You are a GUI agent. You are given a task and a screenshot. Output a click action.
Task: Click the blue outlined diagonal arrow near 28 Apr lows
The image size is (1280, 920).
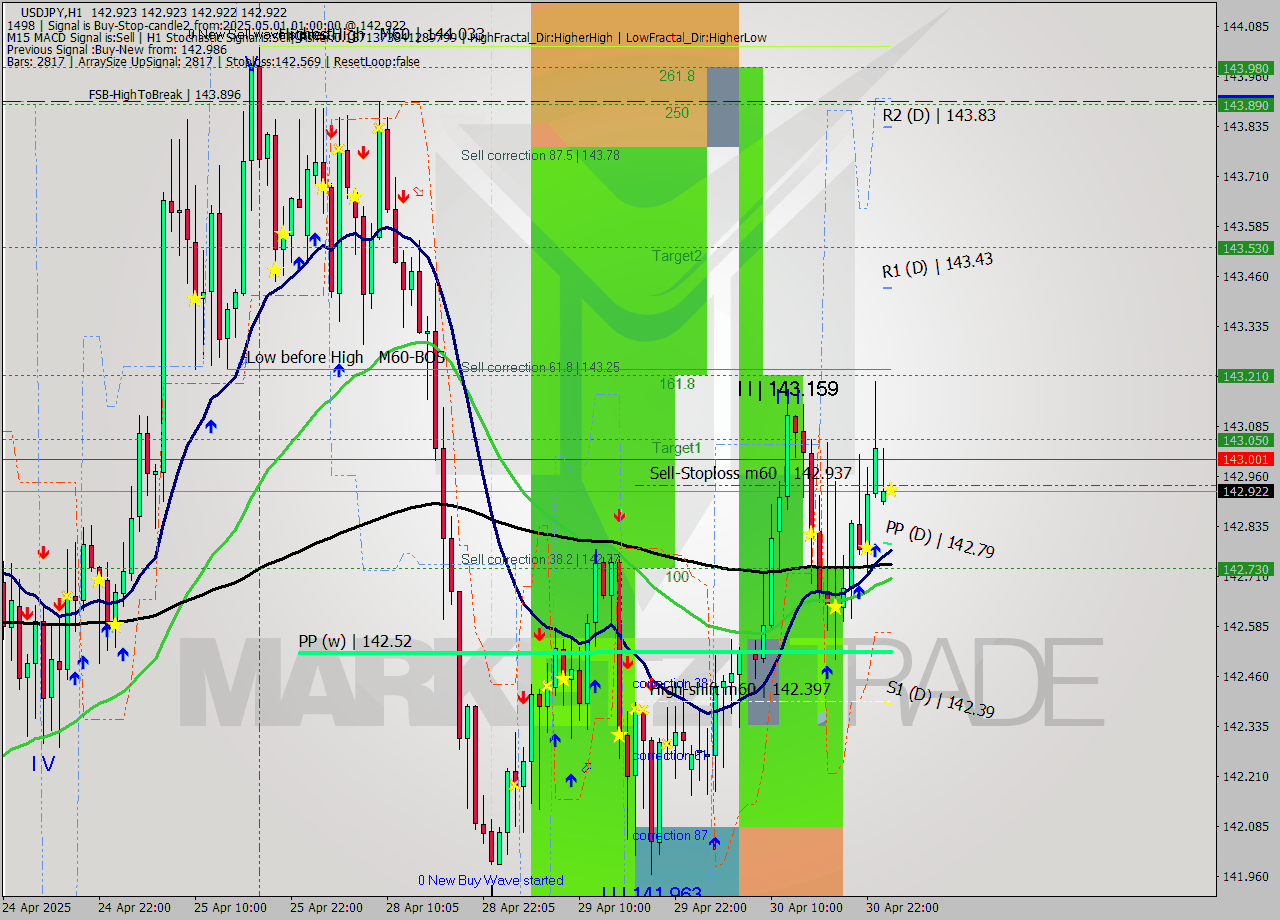click(586, 767)
